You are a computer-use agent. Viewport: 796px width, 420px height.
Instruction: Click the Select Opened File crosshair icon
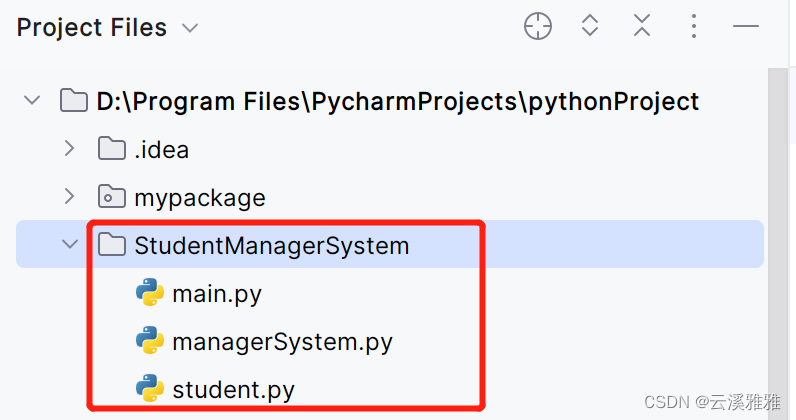point(538,27)
